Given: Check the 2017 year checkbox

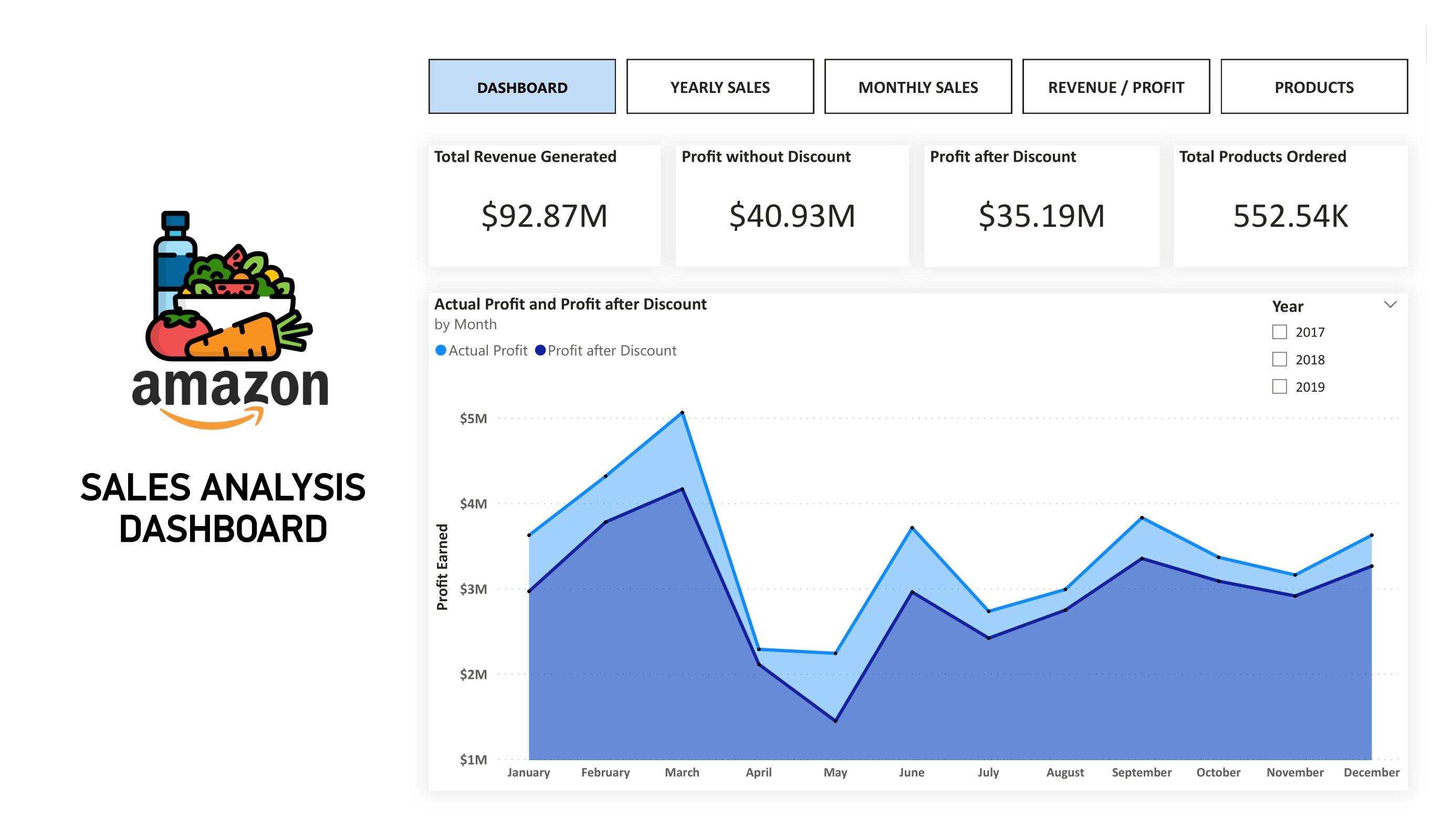Looking at the screenshot, I should [x=1279, y=332].
